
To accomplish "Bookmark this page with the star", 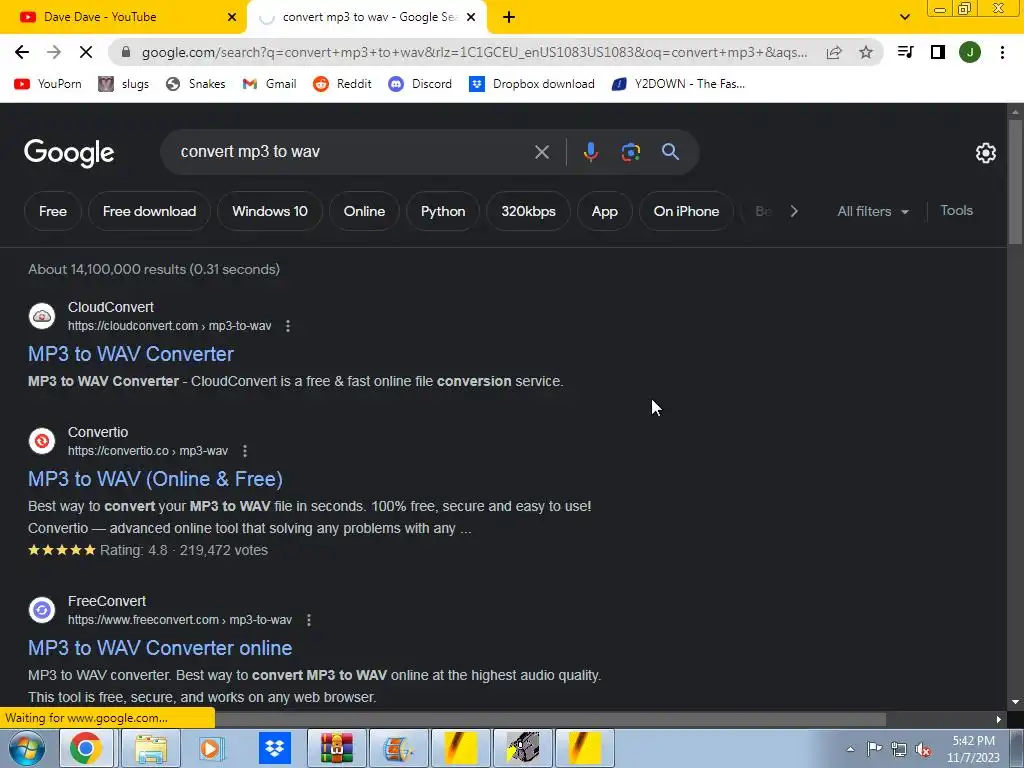I will click(866, 52).
